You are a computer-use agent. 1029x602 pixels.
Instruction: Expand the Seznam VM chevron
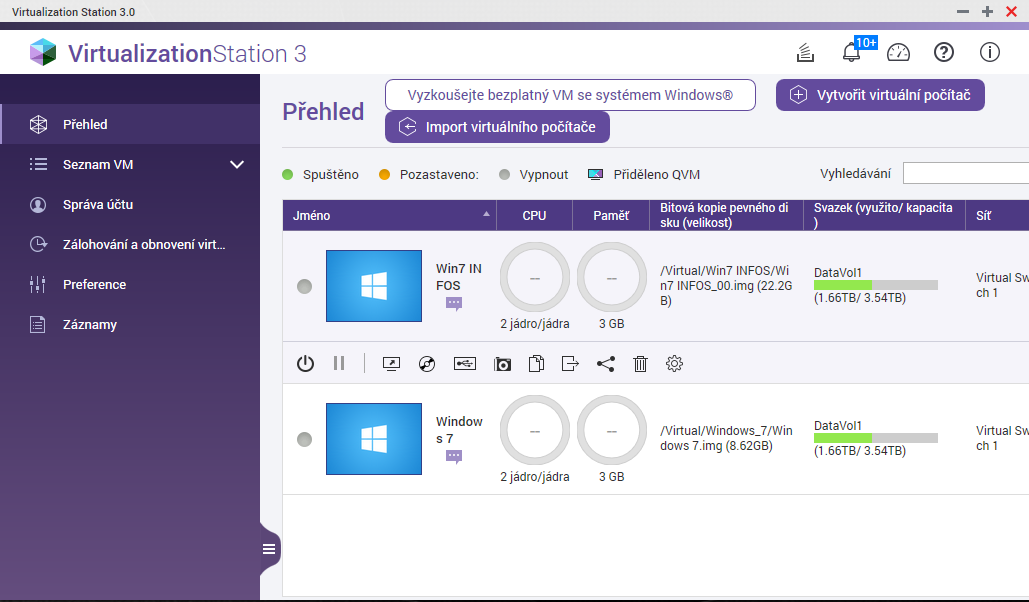tap(237, 164)
